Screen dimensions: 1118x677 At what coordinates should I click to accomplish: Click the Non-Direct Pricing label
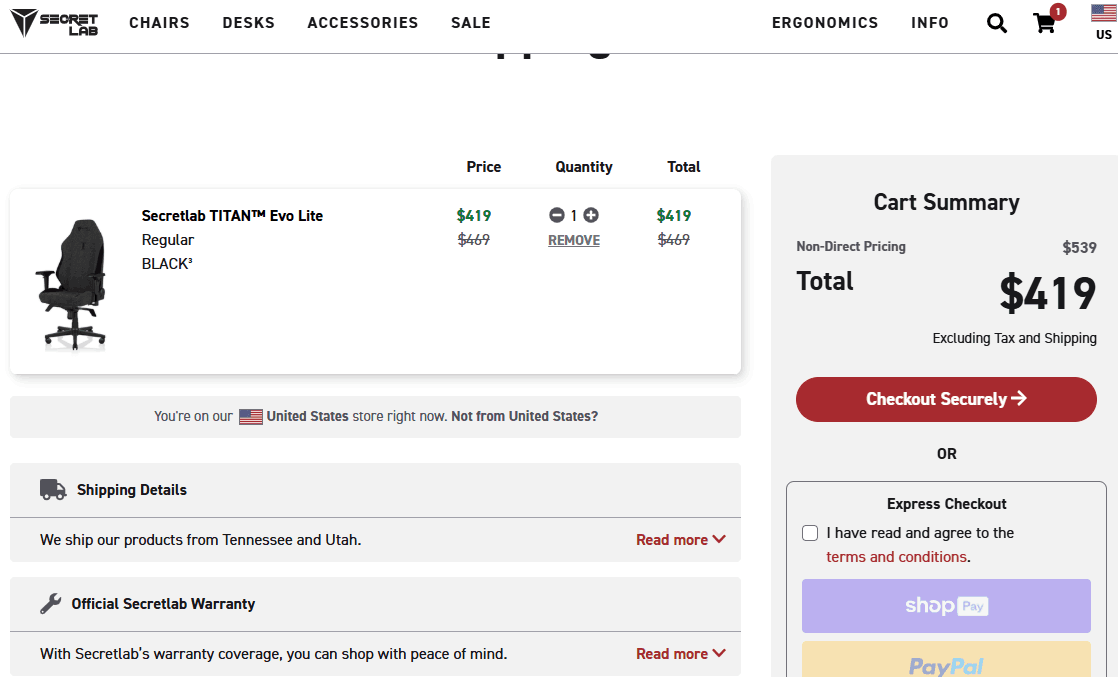point(851,247)
